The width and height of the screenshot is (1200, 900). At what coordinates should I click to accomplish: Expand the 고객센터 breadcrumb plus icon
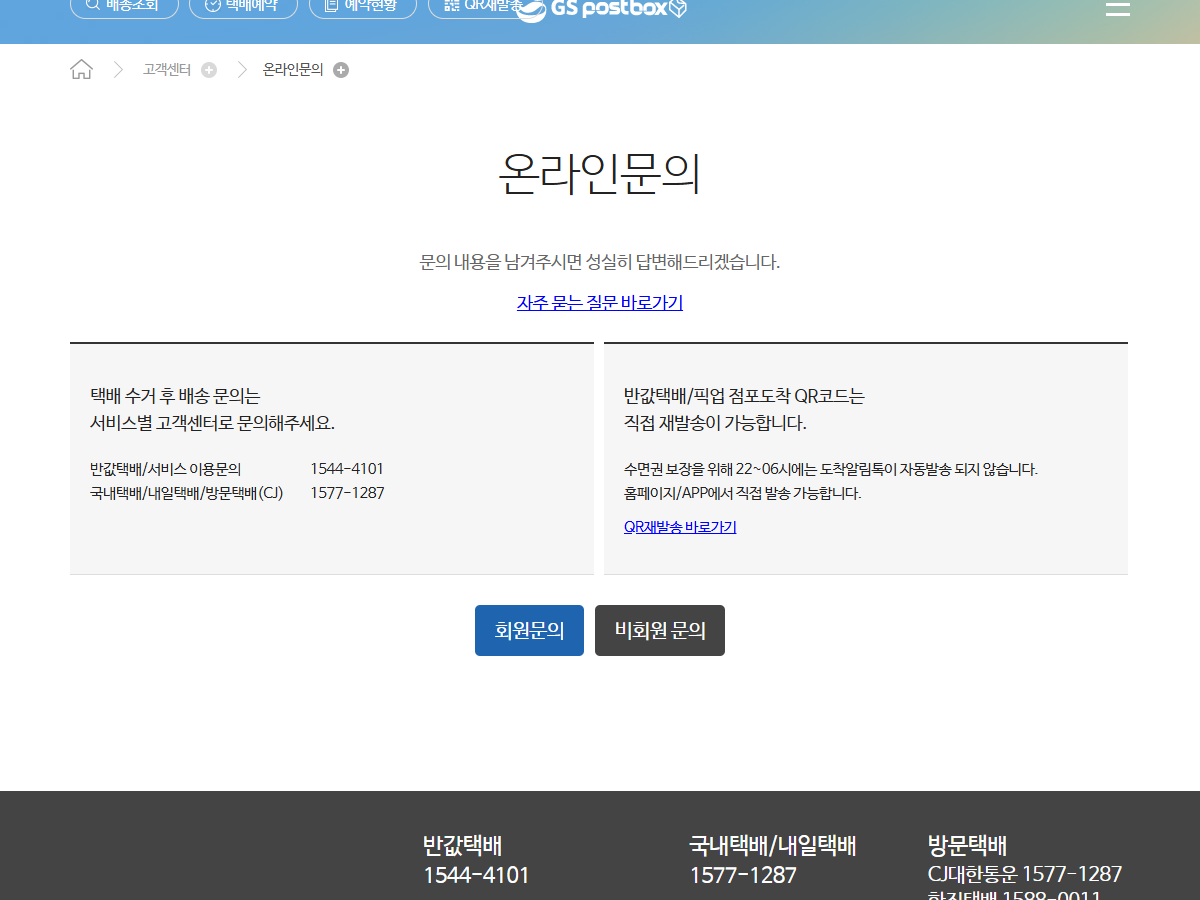209,70
